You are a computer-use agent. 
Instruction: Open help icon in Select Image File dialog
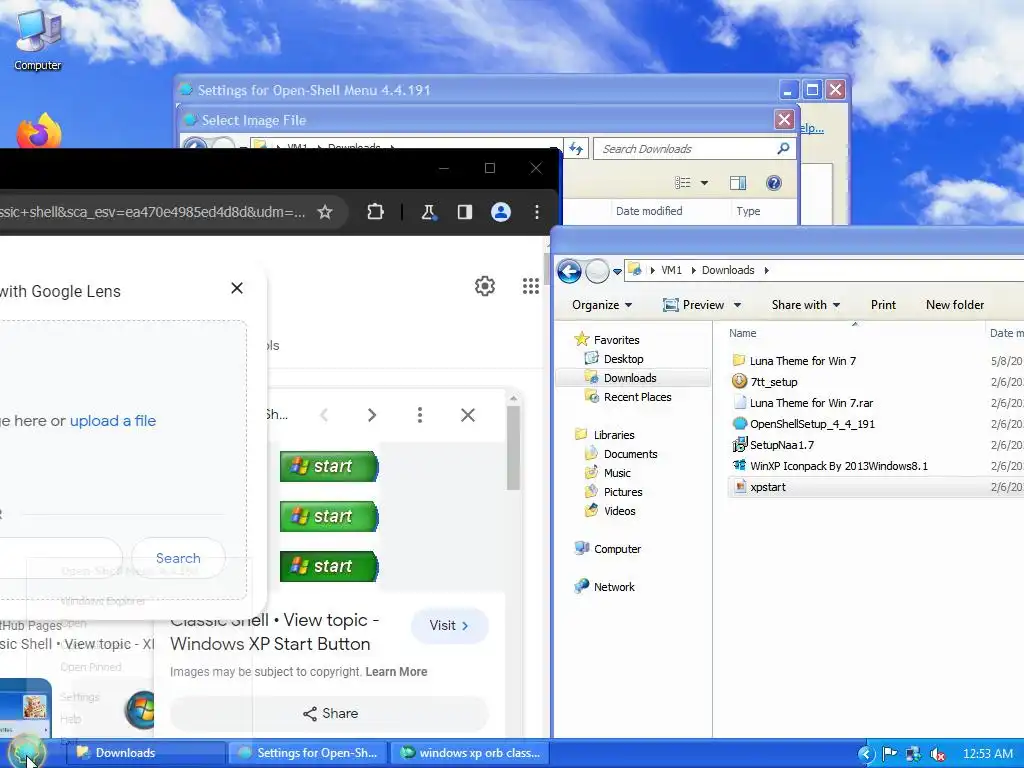coord(774,183)
